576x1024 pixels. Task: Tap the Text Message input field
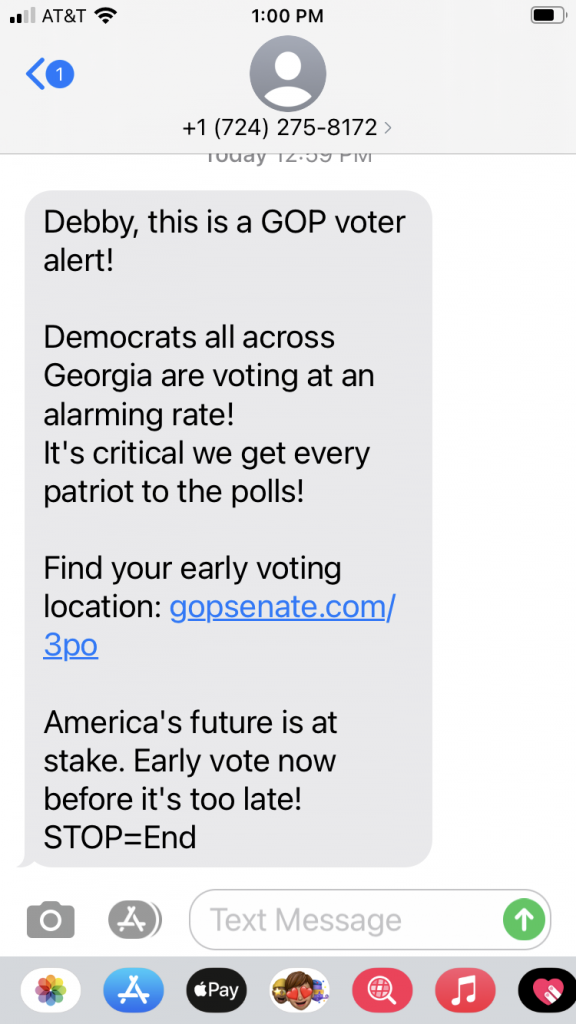point(370,920)
